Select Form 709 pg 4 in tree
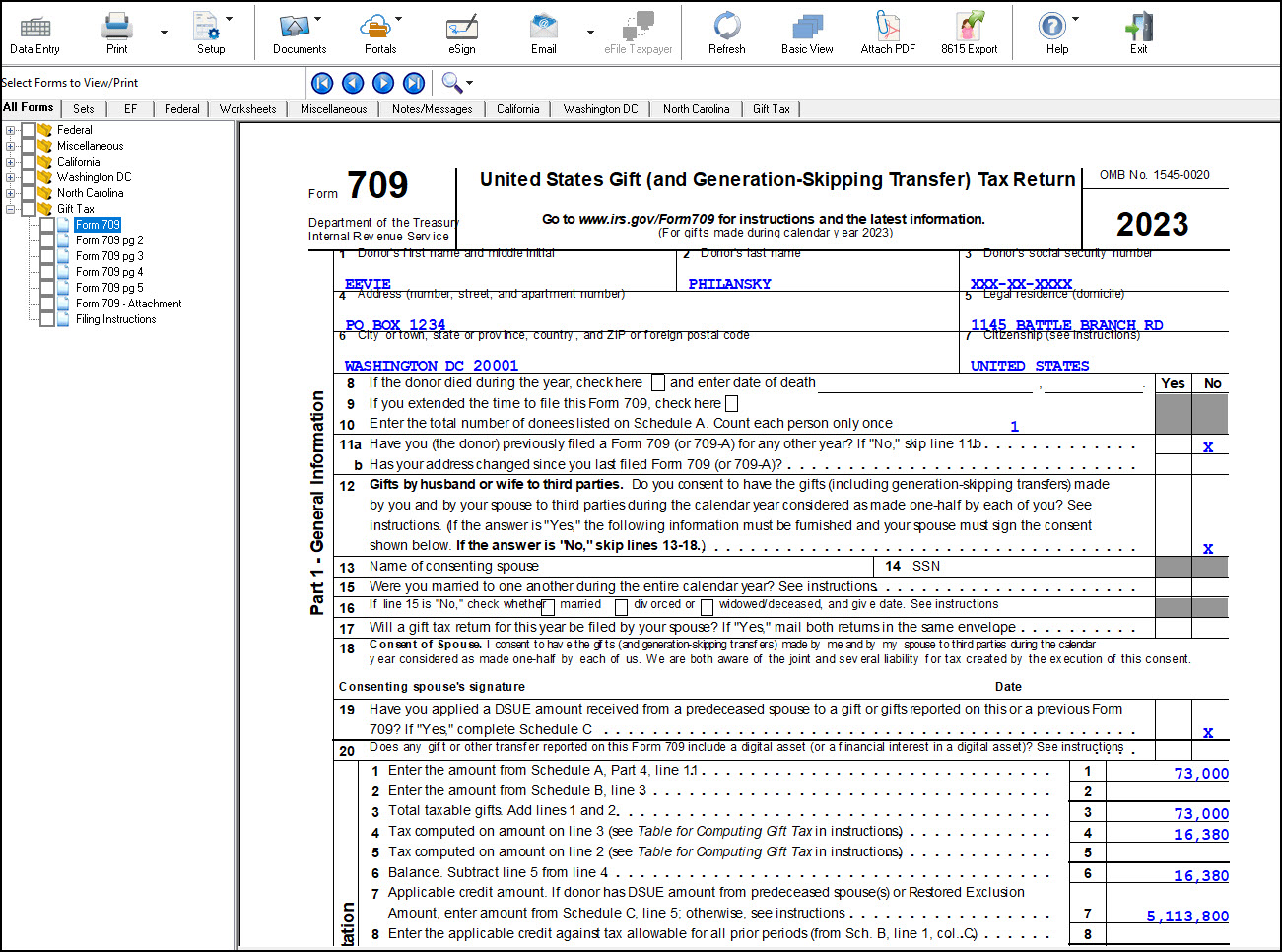Image resolution: width=1282 pixels, height=952 pixels. 109,272
